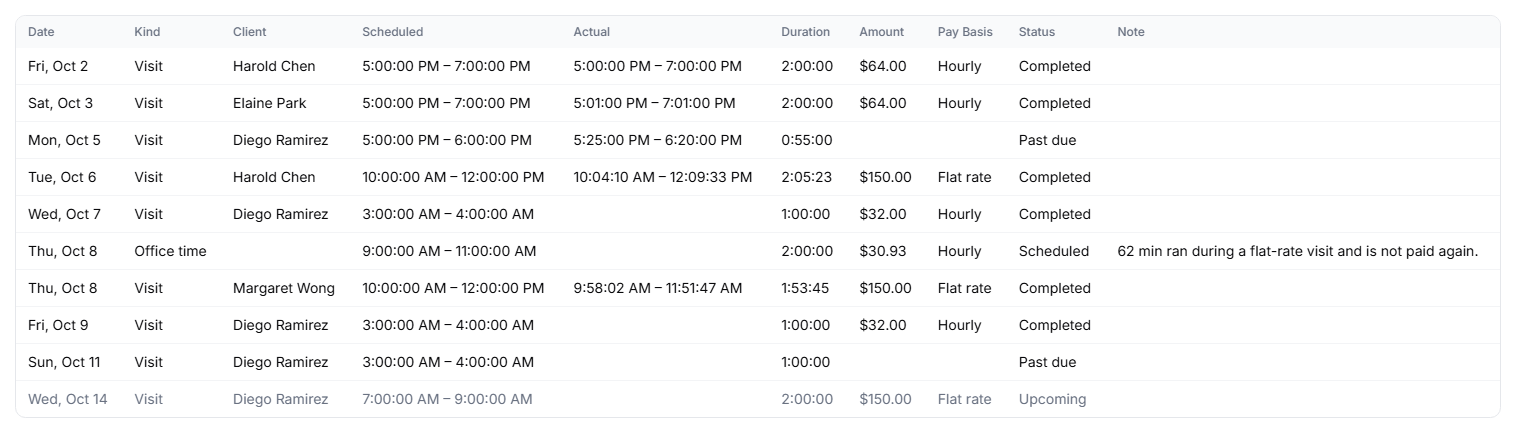Screen dimensions: 1516x433
Task: Click Diego Ramirez in the Oct 5 row
Action: tap(280, 140)
